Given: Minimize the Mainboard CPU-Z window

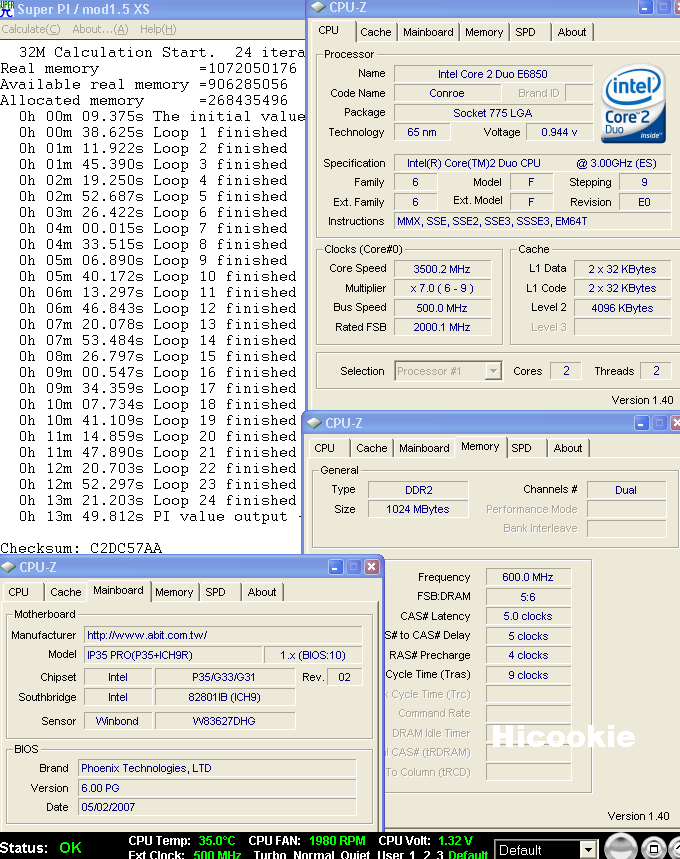Looking at the screenshot, I should [x=336, y=567].
